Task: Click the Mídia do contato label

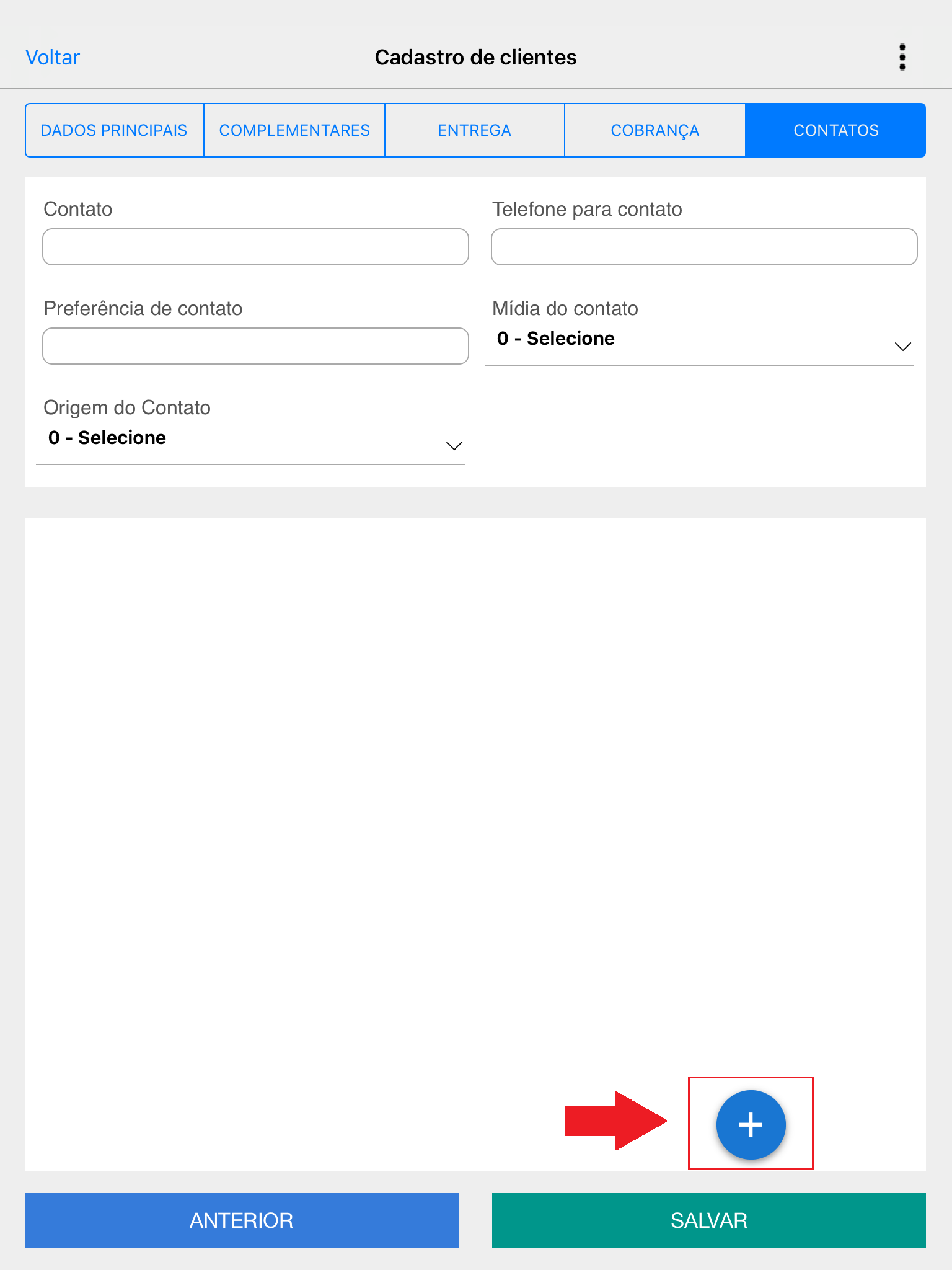Action: [565, 308]
